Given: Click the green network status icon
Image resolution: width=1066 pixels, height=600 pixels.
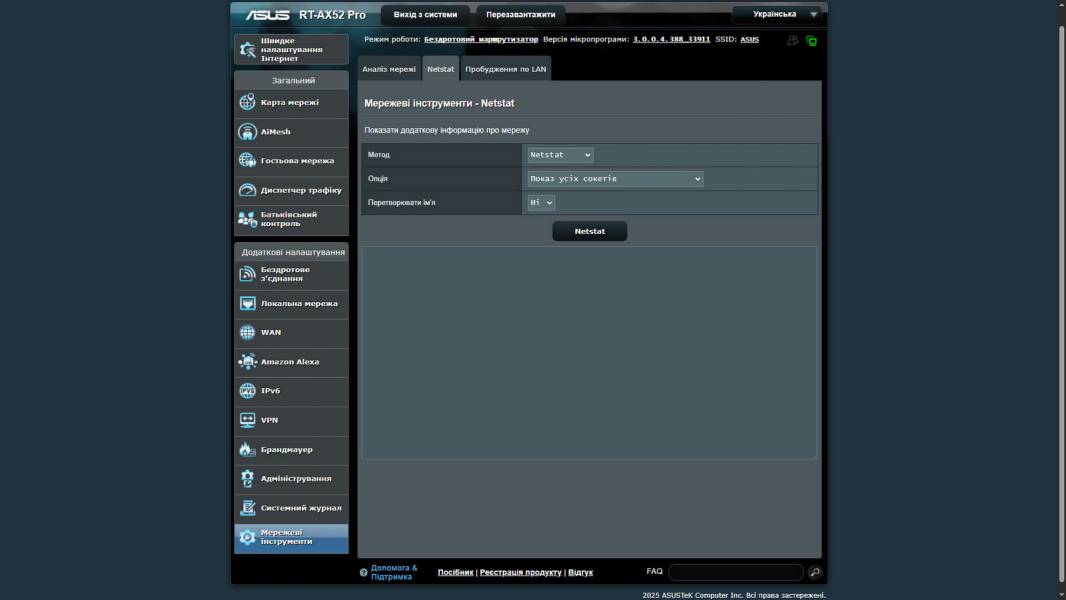Looking at the screenshot, I should tap(811, 41).
